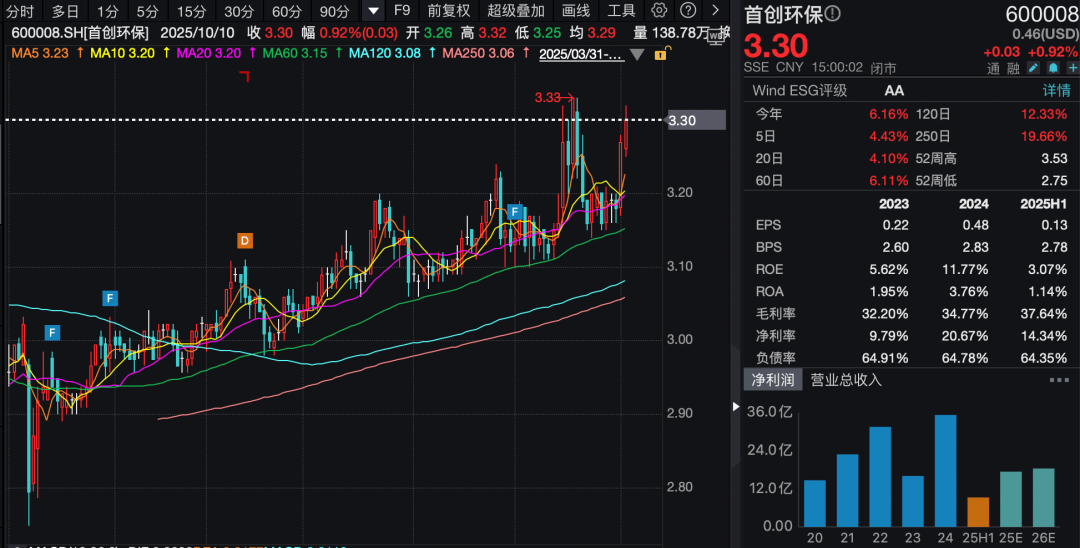The image size is (1080, 548).
Task: Switch to the 营业总收入 tab
Action: (846, 380)
